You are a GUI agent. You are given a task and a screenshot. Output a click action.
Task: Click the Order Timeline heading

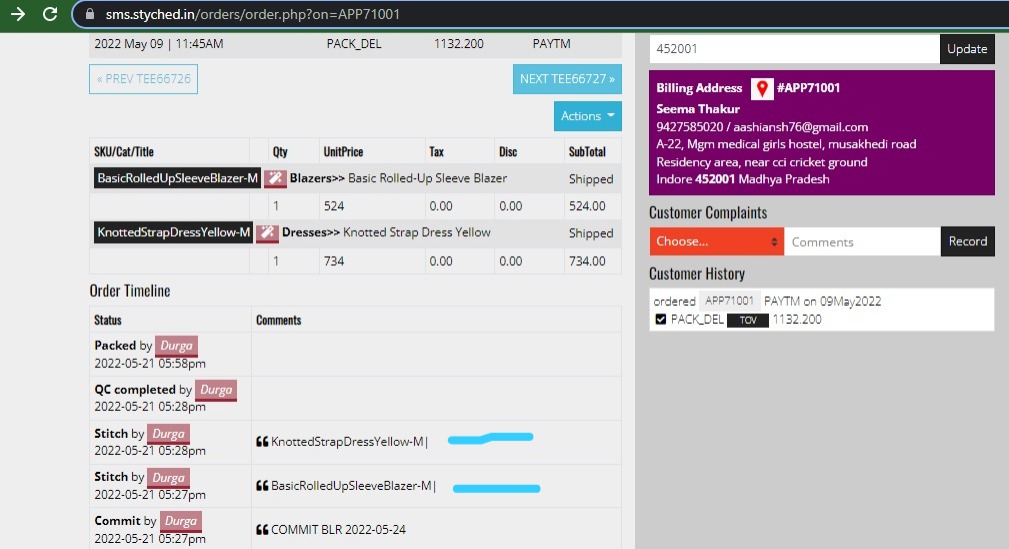click(130, 291)
